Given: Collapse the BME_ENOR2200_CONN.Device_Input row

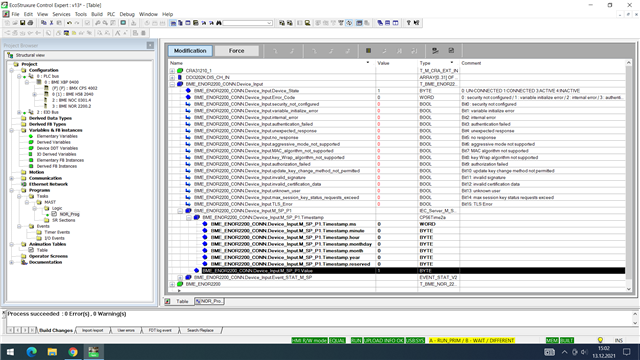Looking at the screenshot, I should coord(172,84).
